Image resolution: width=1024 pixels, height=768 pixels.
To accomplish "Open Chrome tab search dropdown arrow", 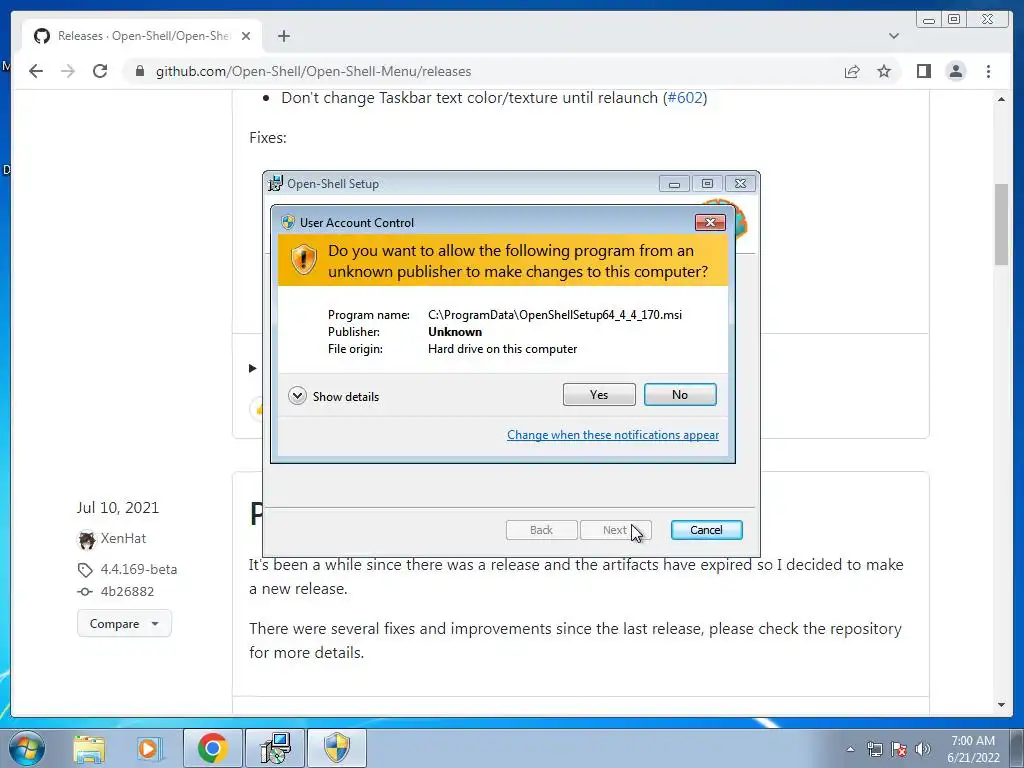I will coord(893,36).
